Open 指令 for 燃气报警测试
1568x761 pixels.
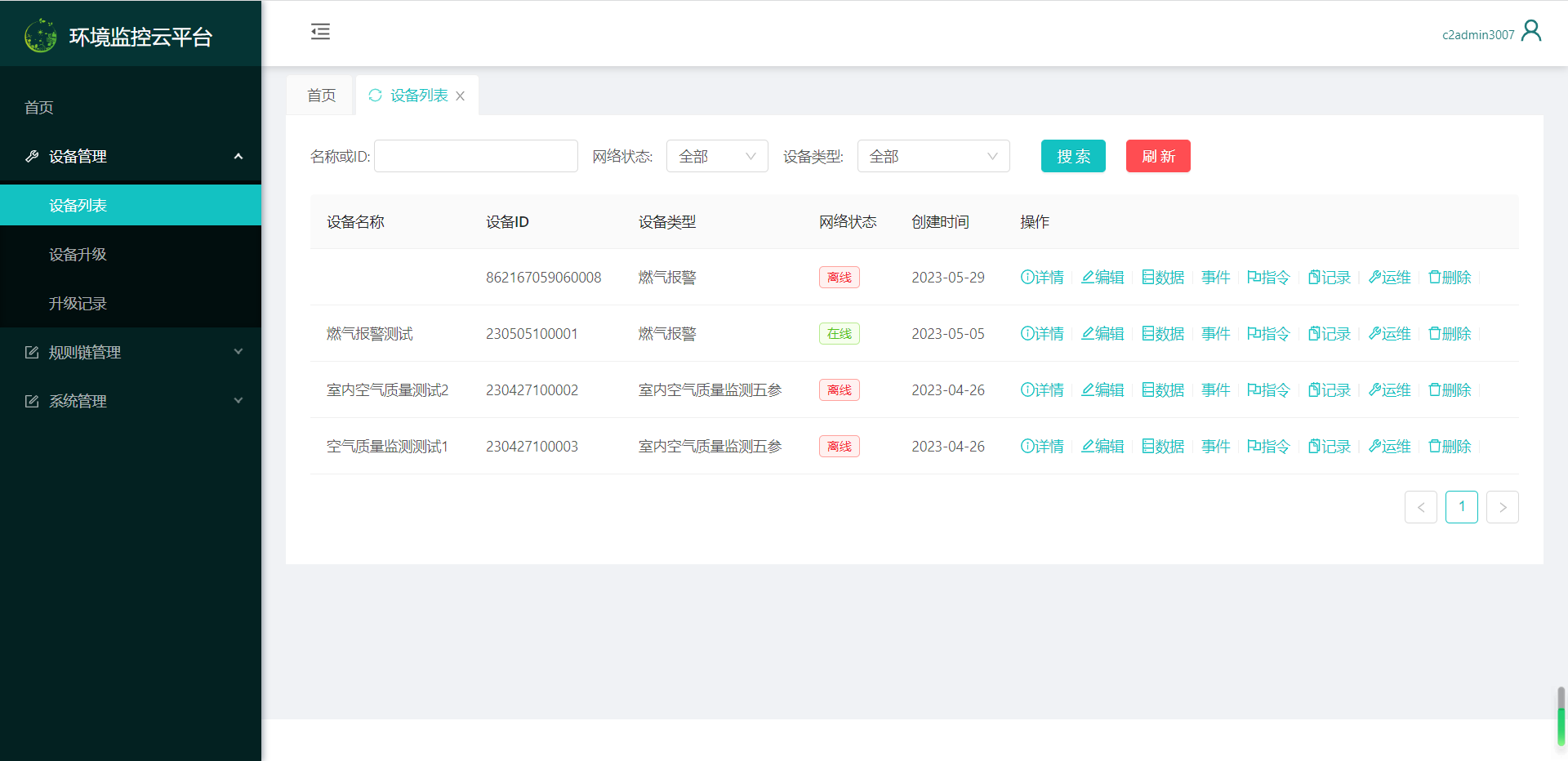[x=1268, y=334]
